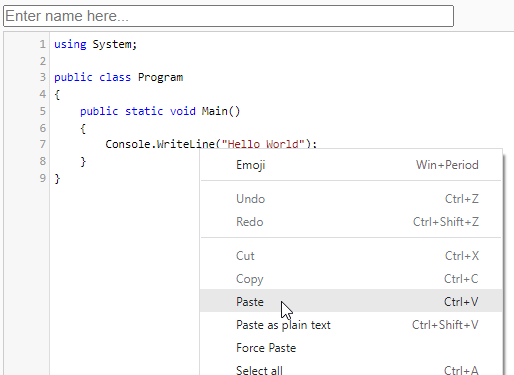Click line number 3 in the gutter
The width and height of the screenshot is (514, 375).
tap(42, 77)
